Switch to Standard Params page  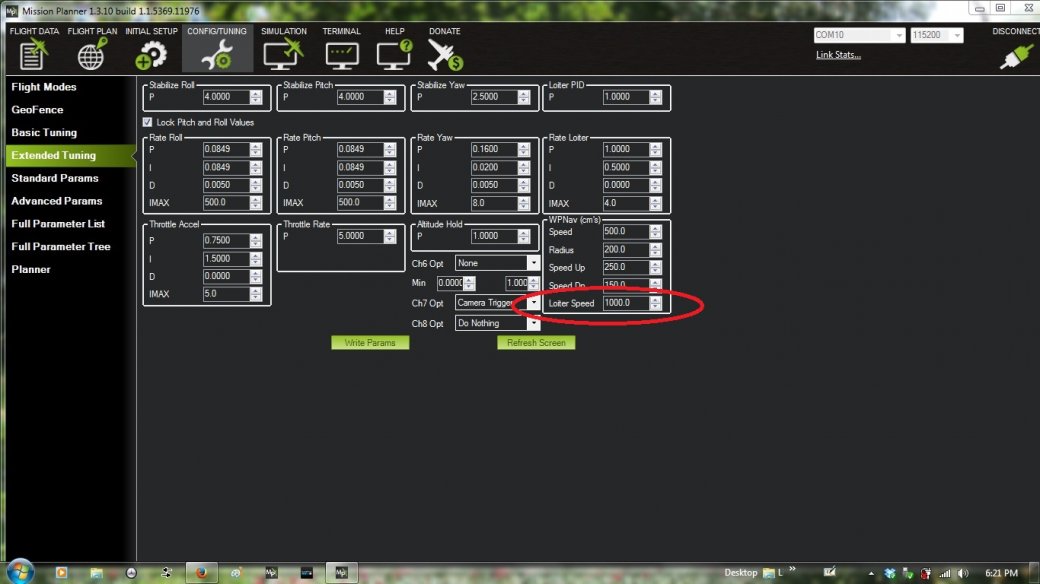point(55,178)
